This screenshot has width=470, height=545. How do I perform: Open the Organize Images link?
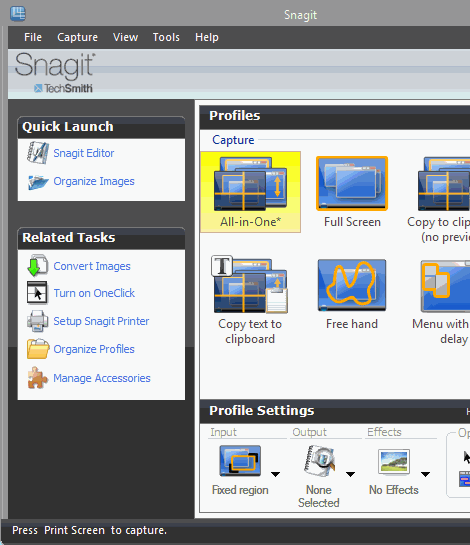coord(94,181)
